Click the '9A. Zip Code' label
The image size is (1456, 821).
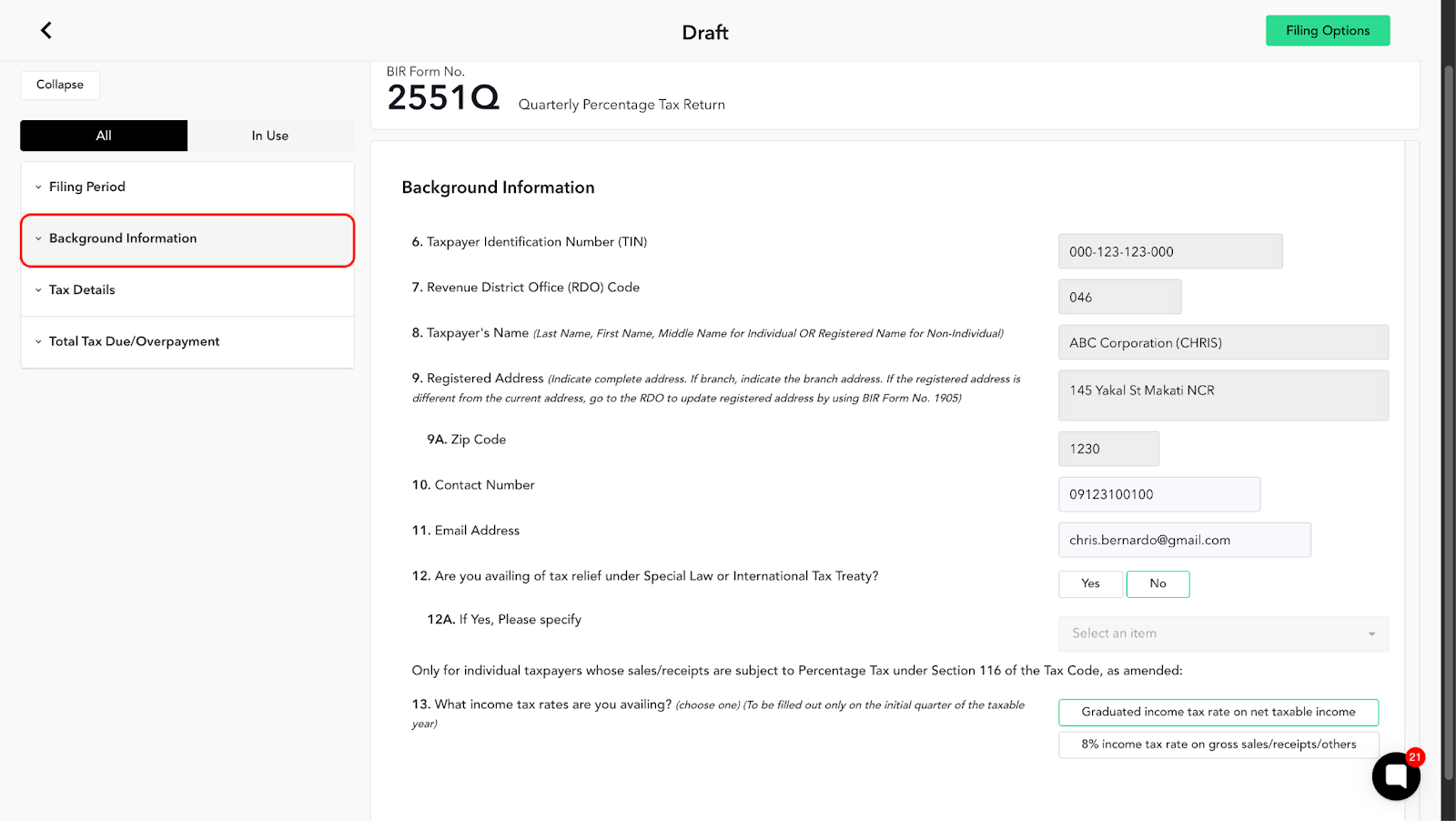pyautogui.click(x=466, y=440)
